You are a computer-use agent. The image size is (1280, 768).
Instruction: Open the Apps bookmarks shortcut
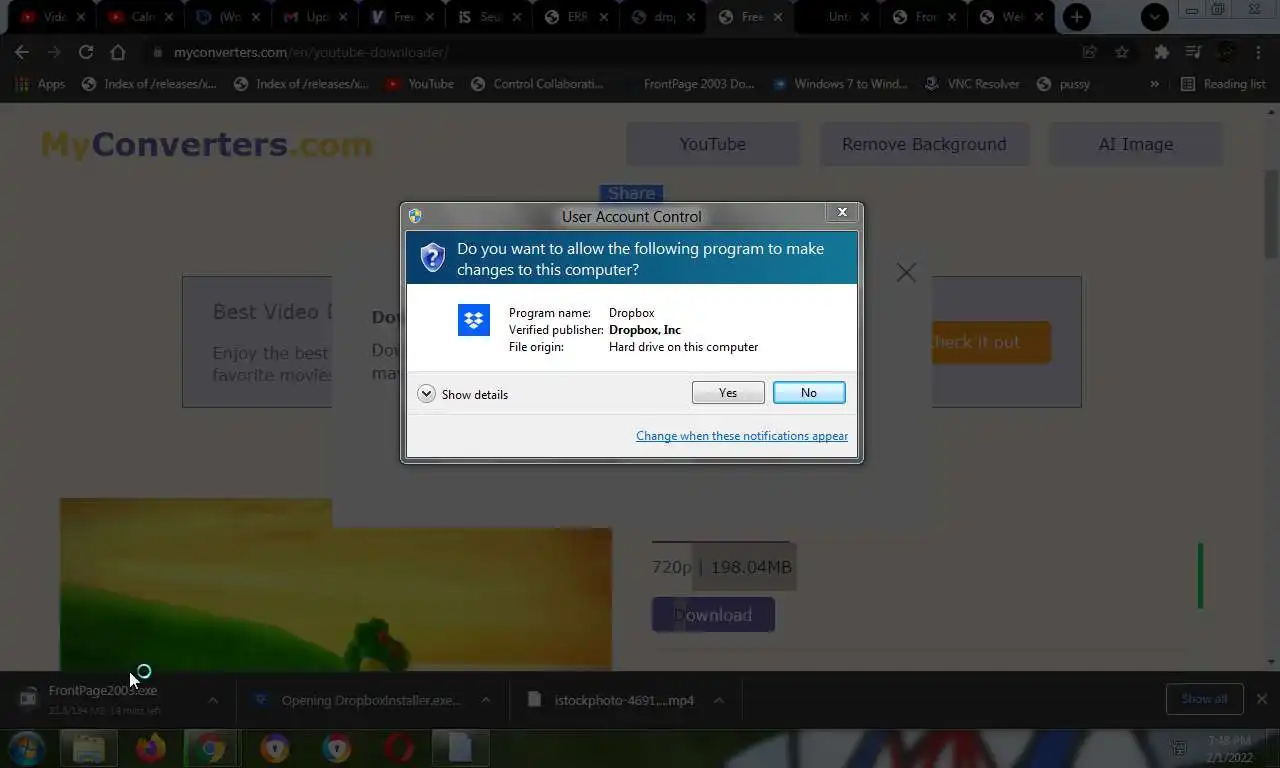click(x=41, y=84)
